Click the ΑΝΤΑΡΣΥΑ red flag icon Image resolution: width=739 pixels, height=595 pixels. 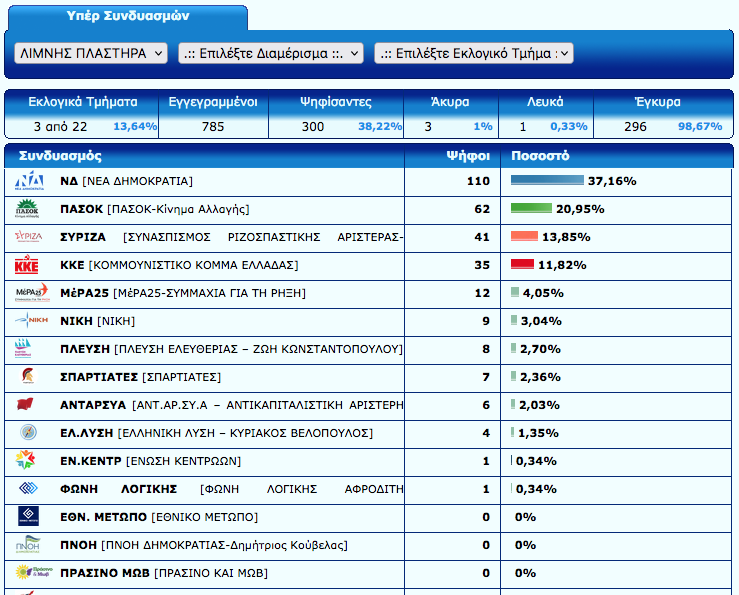27,405
